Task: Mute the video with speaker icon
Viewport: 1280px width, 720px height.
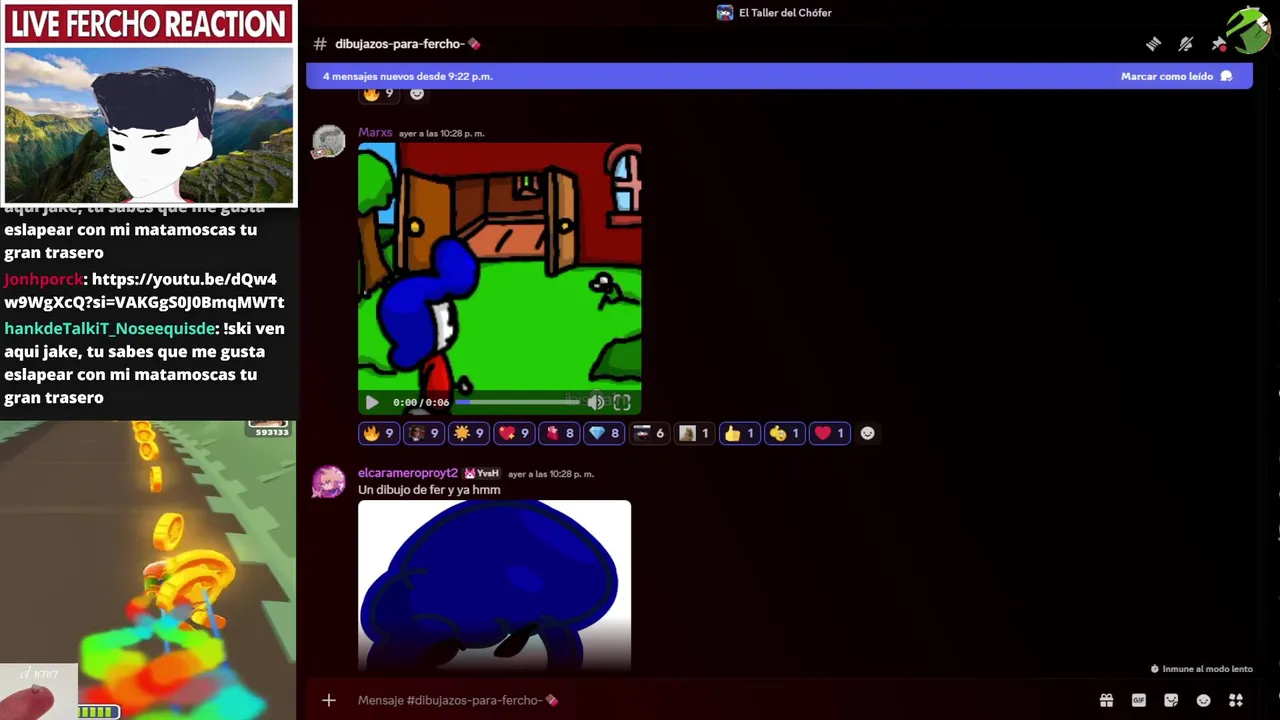Action: (x=596, y=402)
